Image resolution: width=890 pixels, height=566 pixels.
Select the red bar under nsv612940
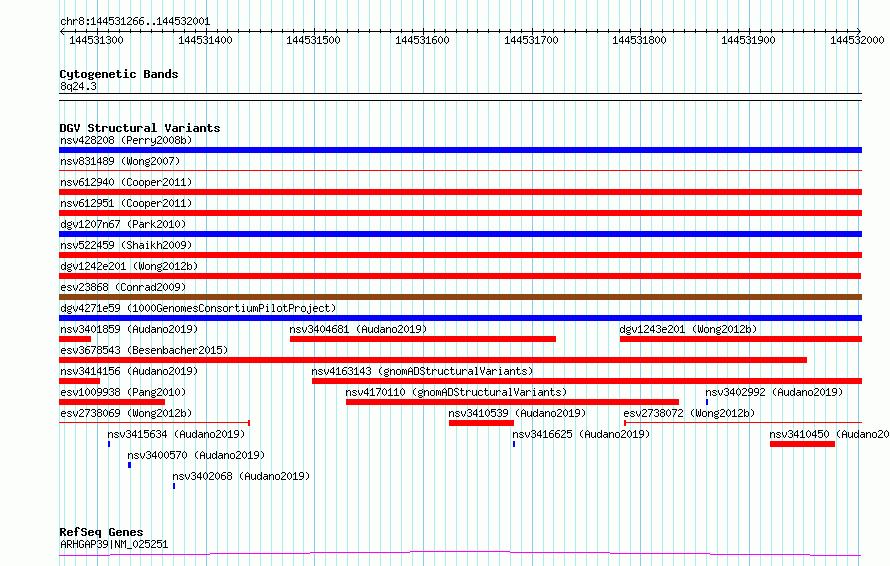[460, 192]
